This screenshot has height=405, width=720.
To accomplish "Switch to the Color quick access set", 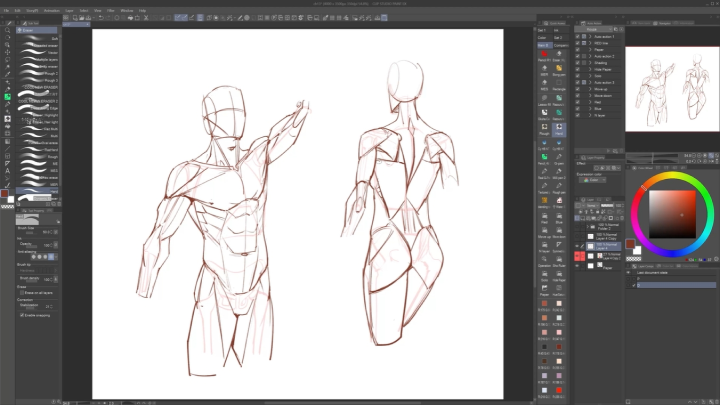I will [544, 38].
